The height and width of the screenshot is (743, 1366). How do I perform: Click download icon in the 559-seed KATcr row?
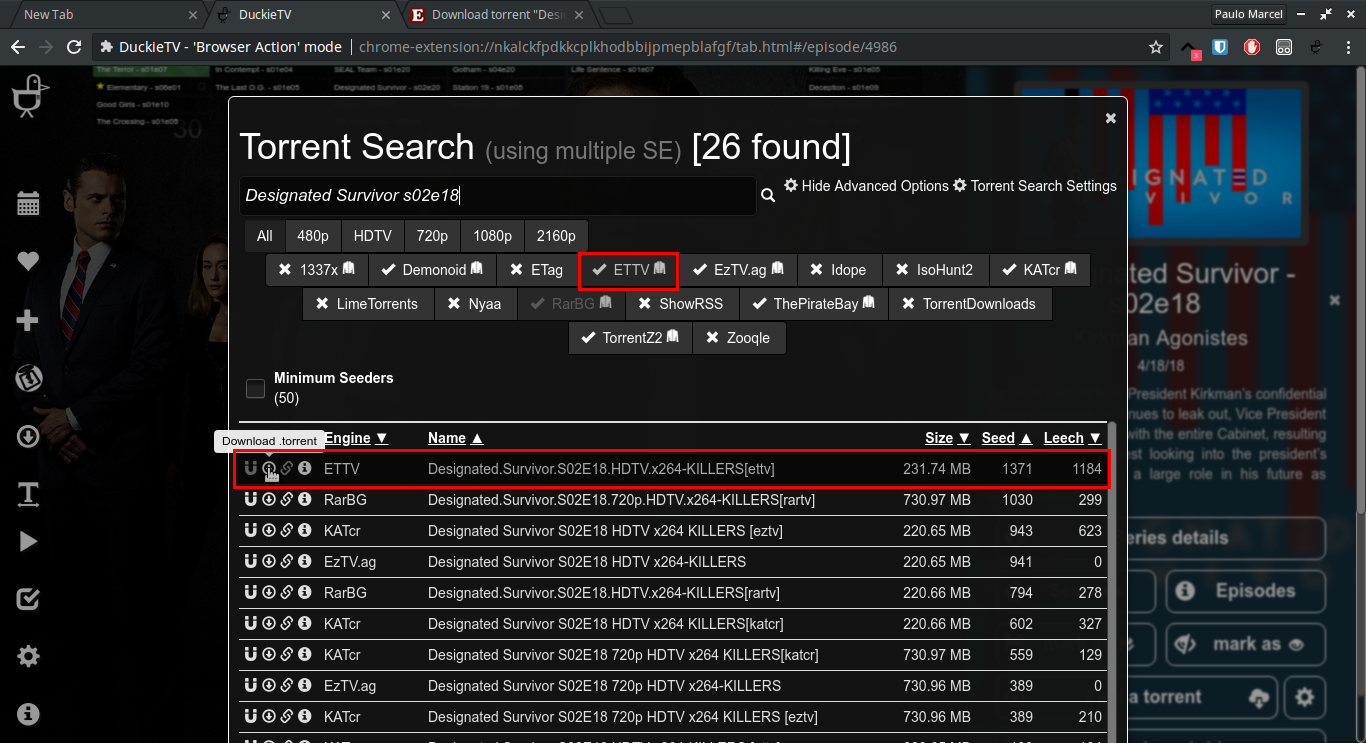click(269, 654)
